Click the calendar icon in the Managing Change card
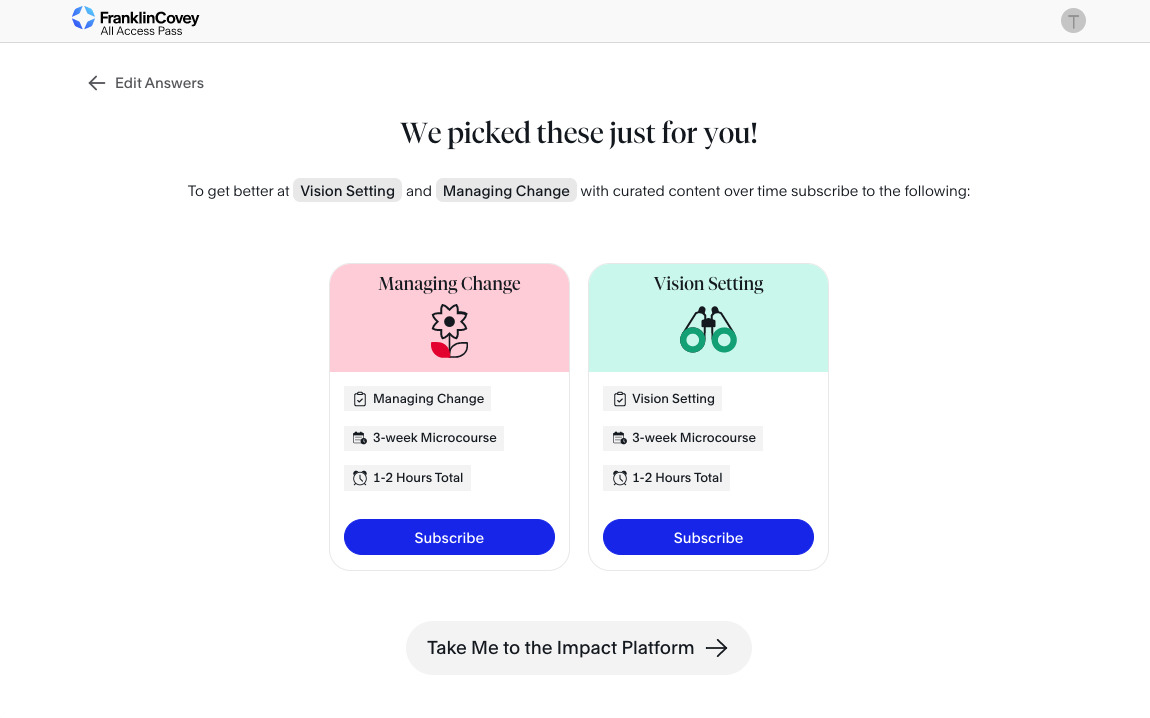Screen dimensions: 1150x718 (x=360, y=438)
